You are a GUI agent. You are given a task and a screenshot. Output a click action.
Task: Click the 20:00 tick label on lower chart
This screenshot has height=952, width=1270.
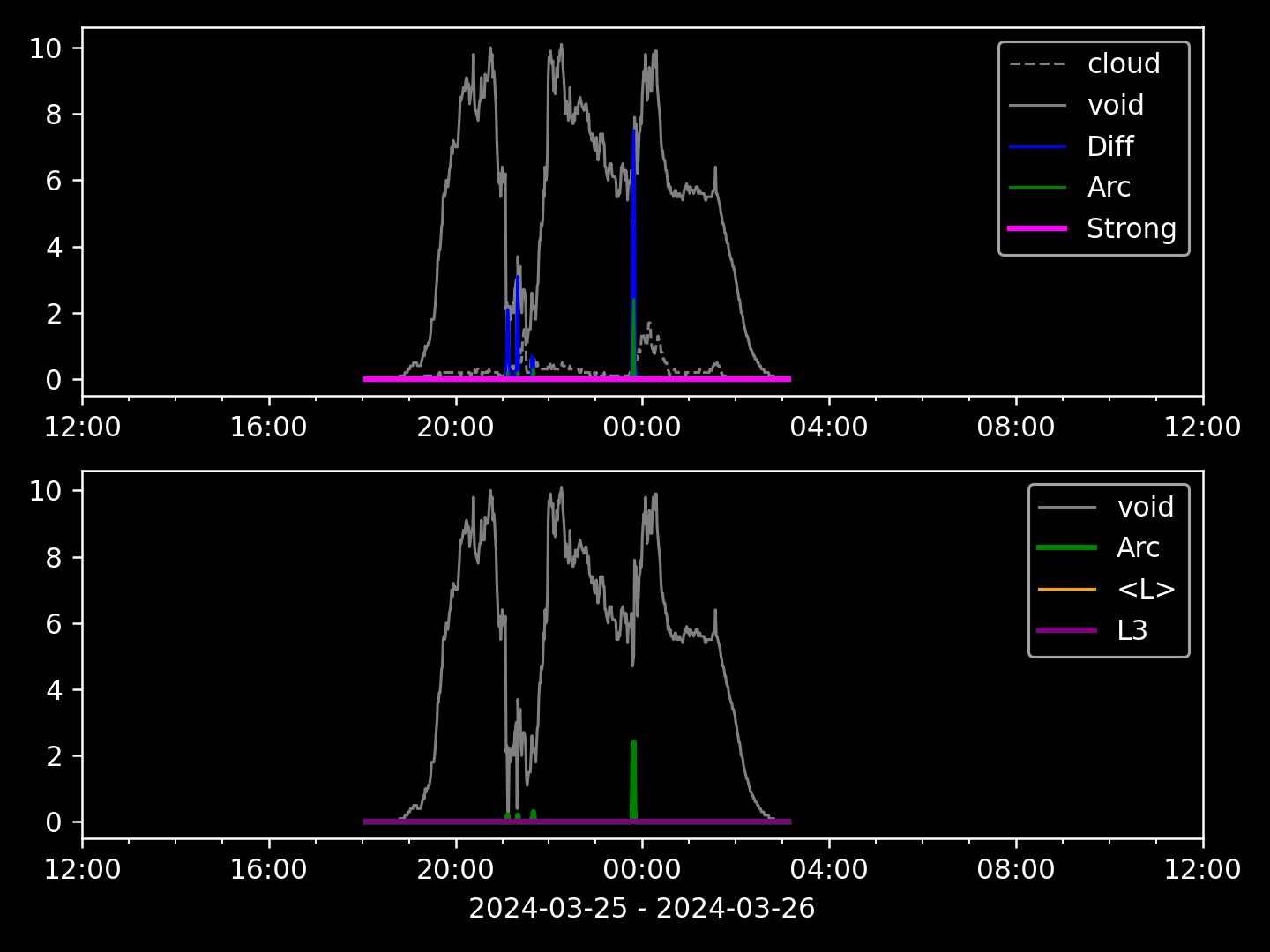(x=456, y=870)
